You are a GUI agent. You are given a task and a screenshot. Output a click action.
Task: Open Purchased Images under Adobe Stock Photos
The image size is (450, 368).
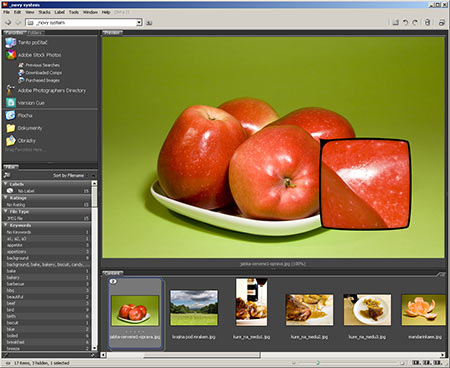pos(39,80)
